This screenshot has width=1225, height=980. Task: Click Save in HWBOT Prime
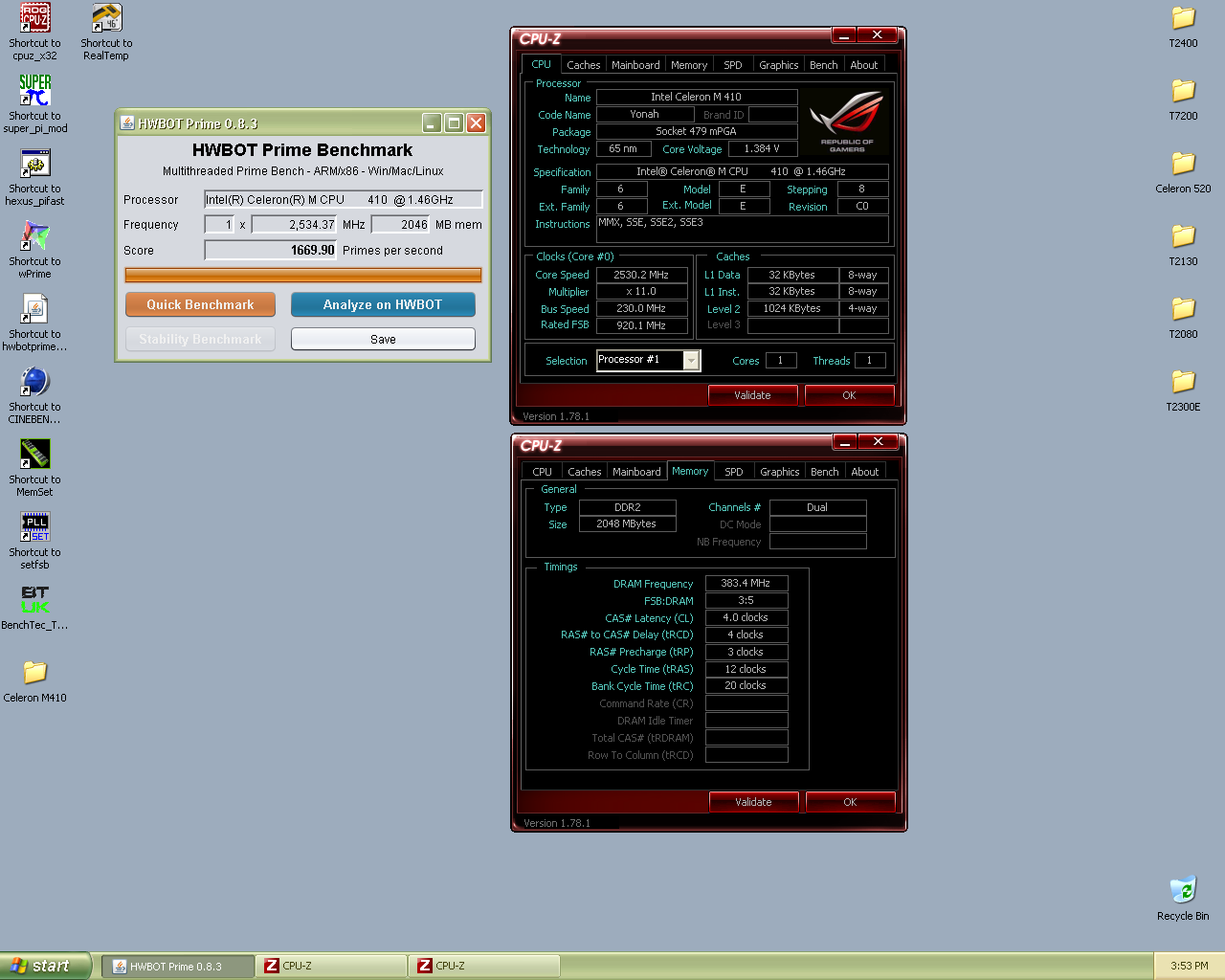383,339
